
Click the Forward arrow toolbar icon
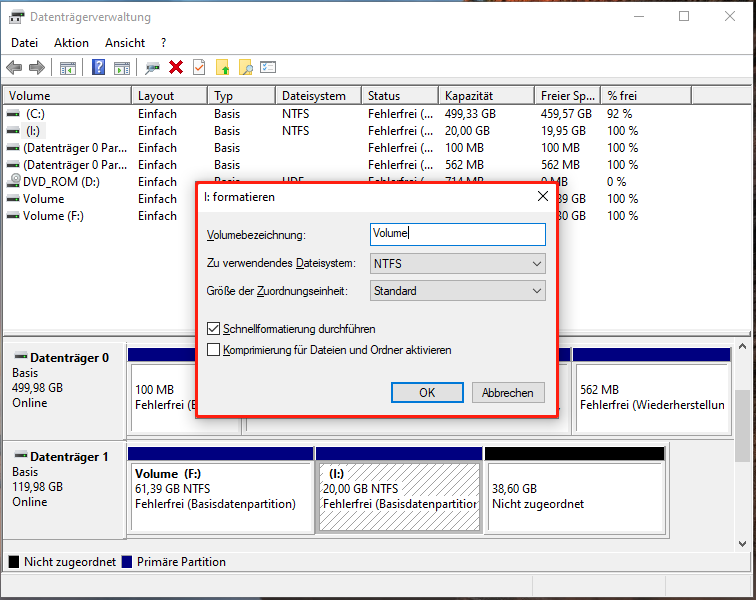pyautogui.click(x=37, y=68)
